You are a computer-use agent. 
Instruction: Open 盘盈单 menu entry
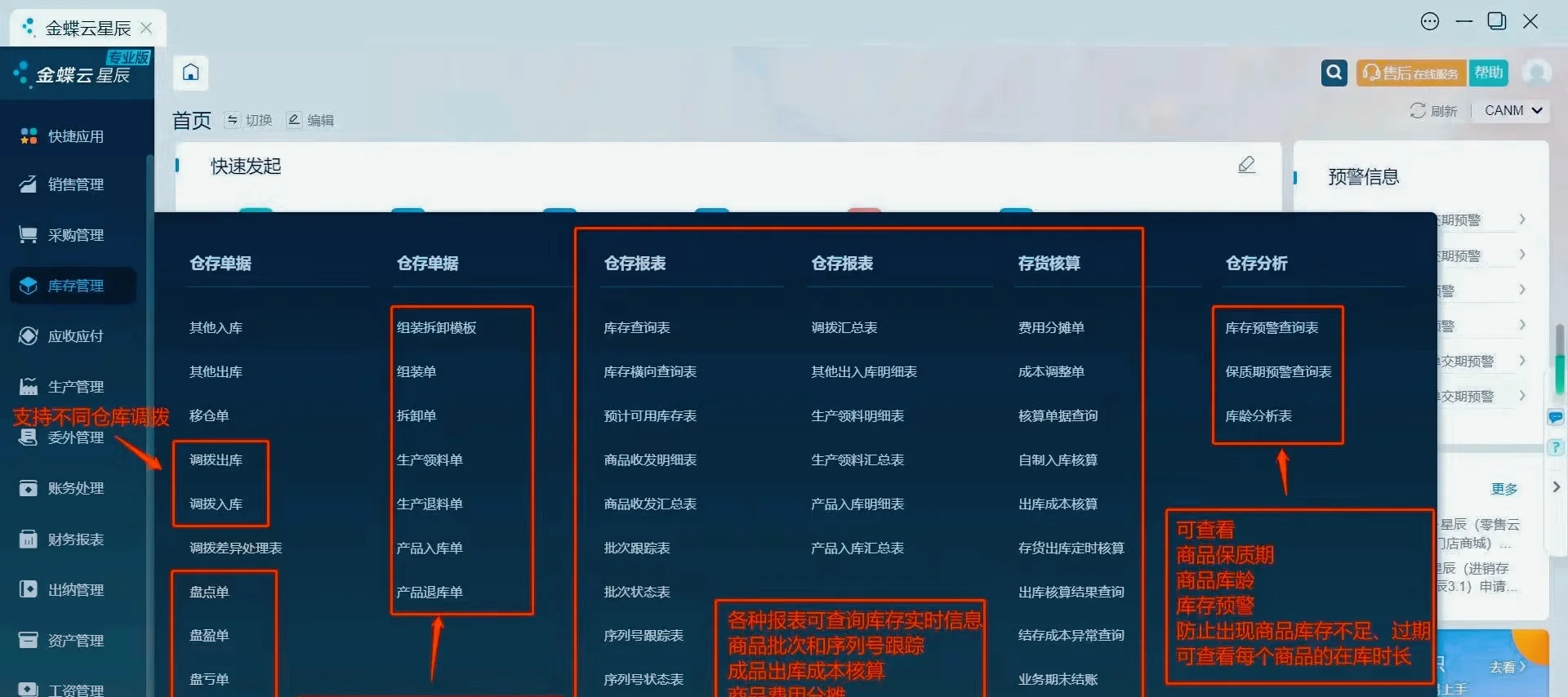209,635
